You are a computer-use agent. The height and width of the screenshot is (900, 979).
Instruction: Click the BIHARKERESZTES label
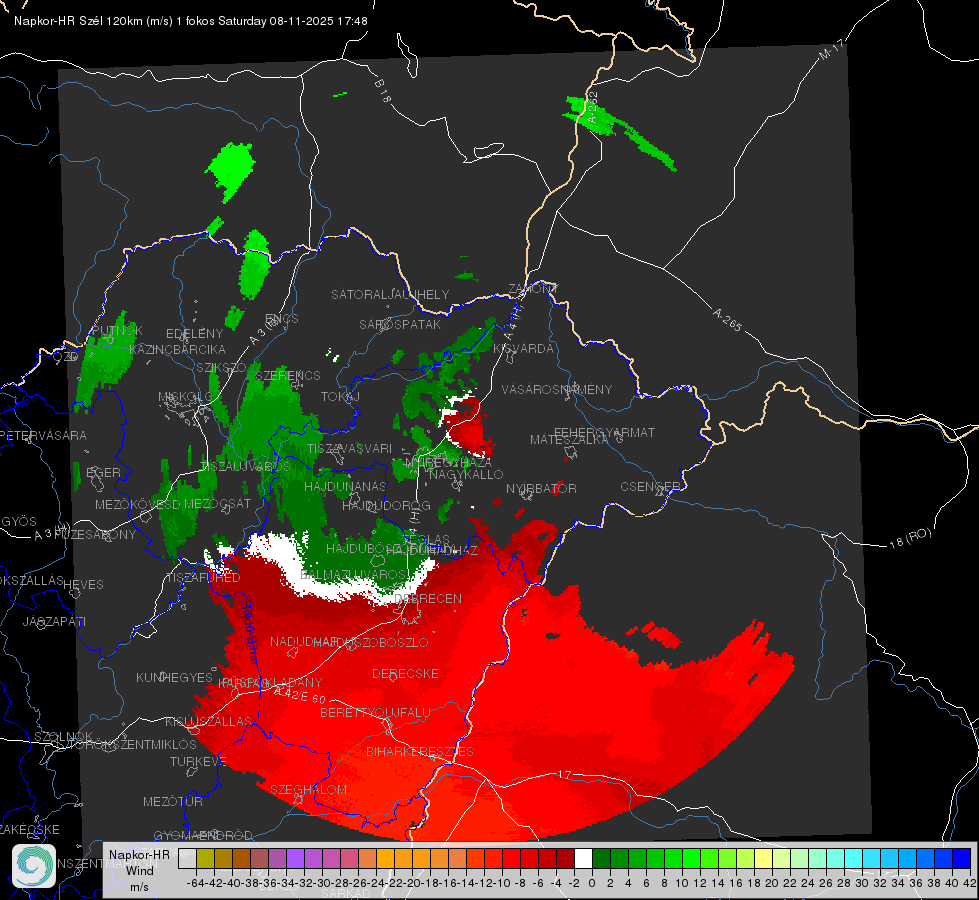pos(420,751)
